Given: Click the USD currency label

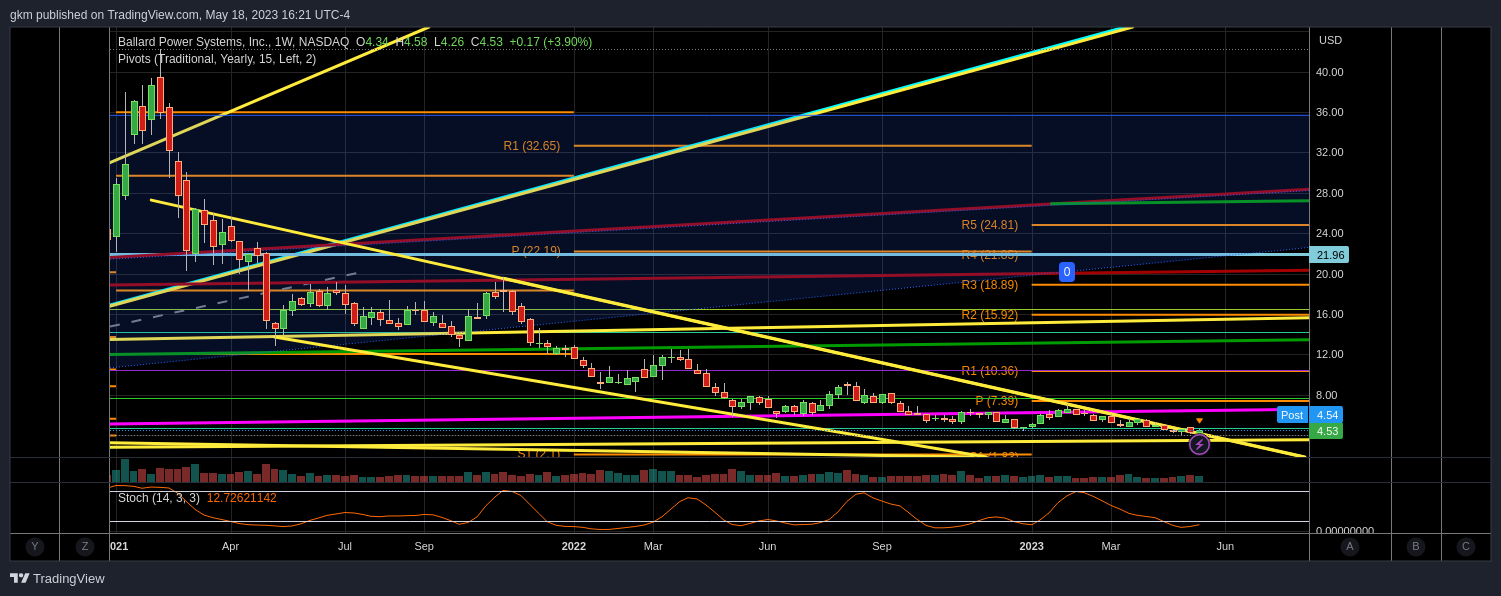Looking at the screenshot, I should [x=1330, y=40].
